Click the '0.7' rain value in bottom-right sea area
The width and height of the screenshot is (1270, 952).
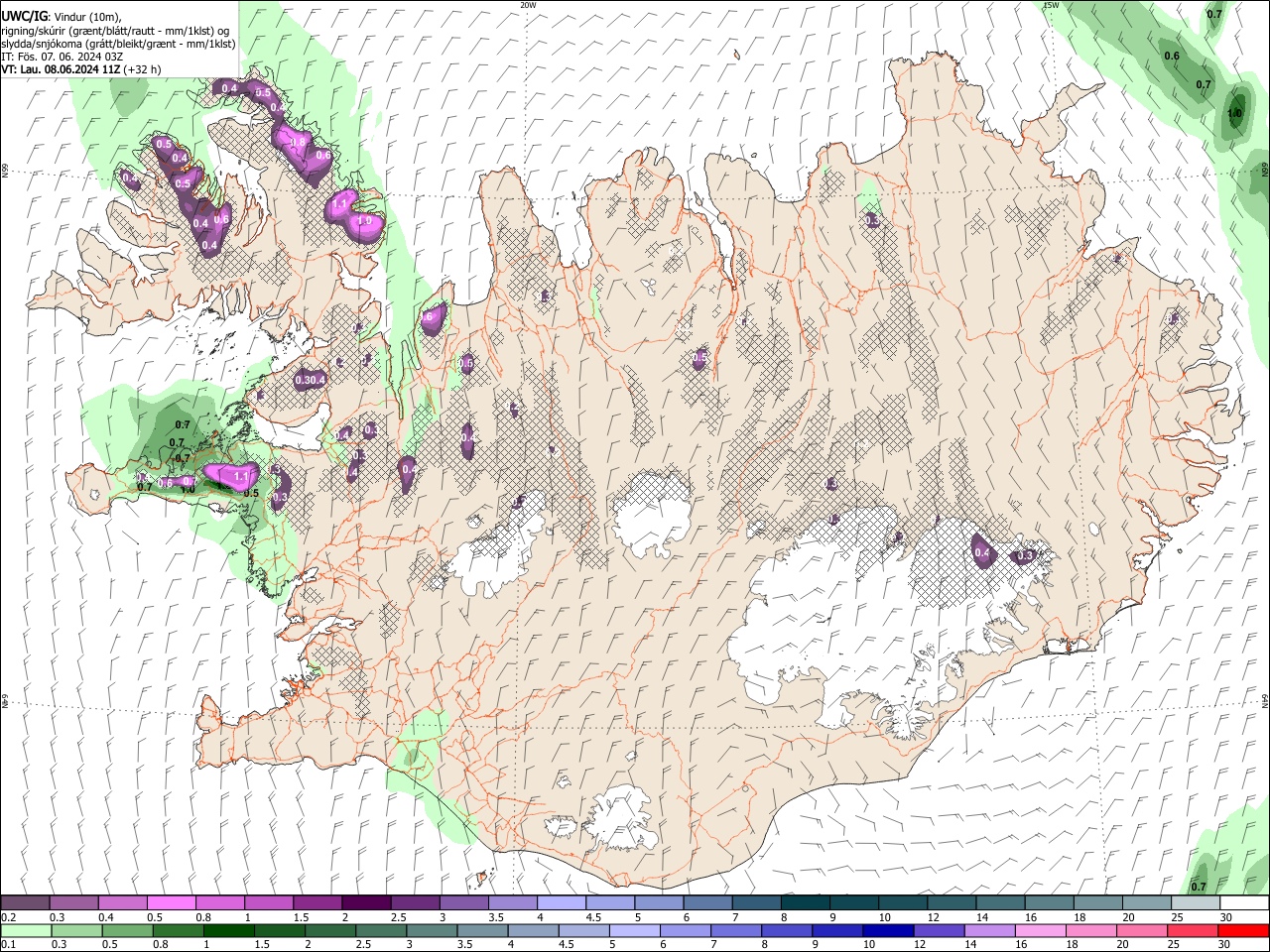pyautogui.click(x=1199, y=887)
